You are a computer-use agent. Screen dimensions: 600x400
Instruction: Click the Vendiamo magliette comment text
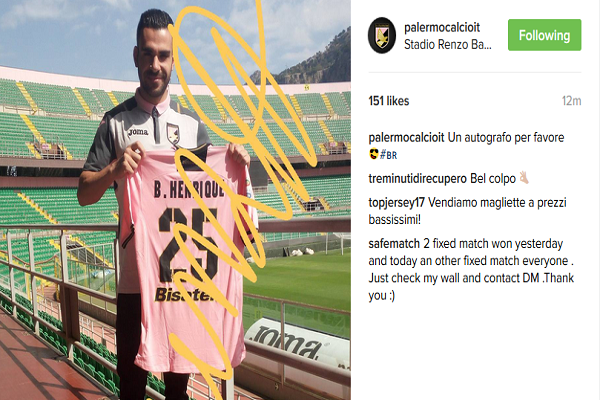coord(468,211)
